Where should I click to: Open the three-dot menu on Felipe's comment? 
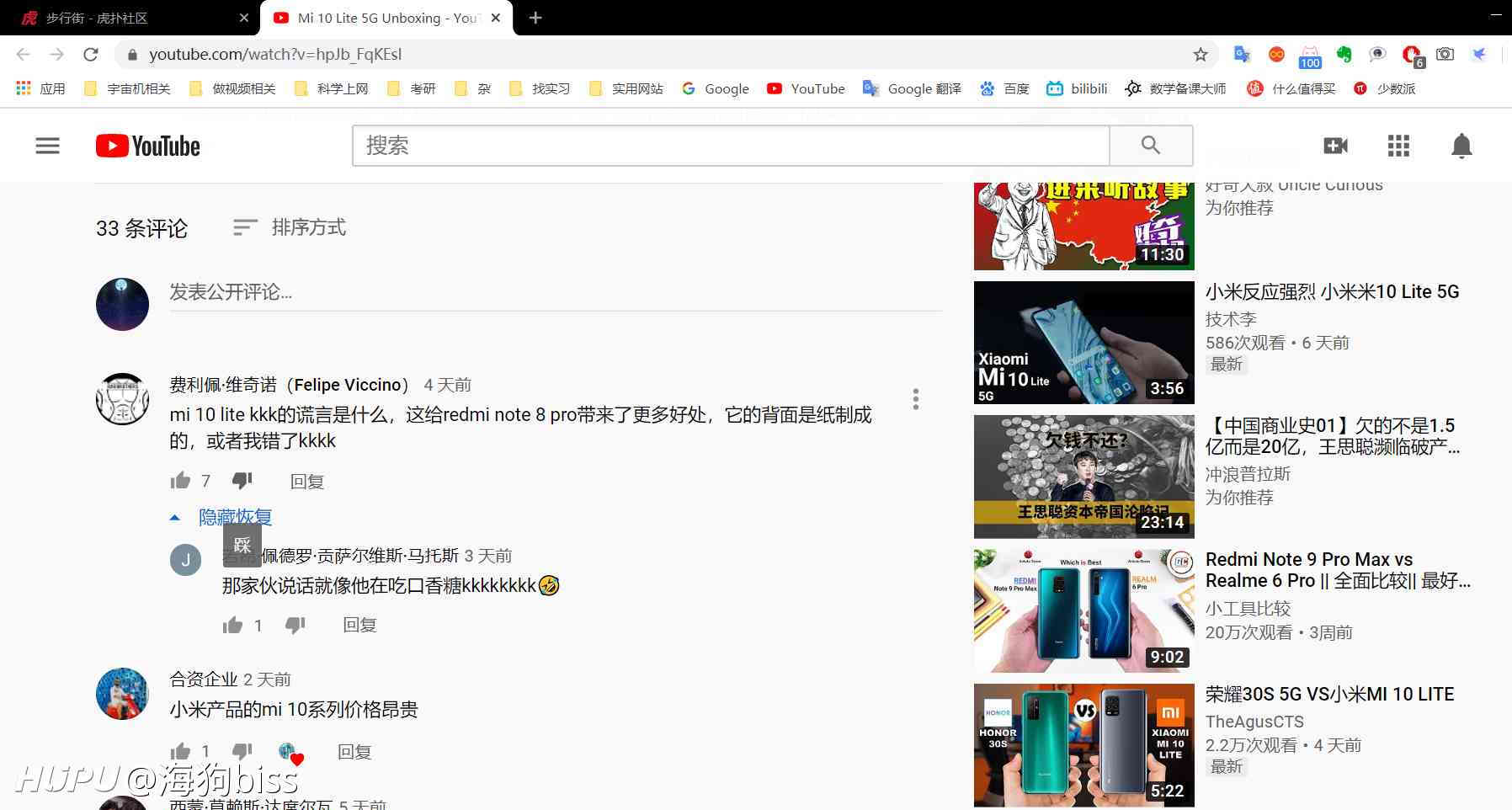tap(915, 399)
